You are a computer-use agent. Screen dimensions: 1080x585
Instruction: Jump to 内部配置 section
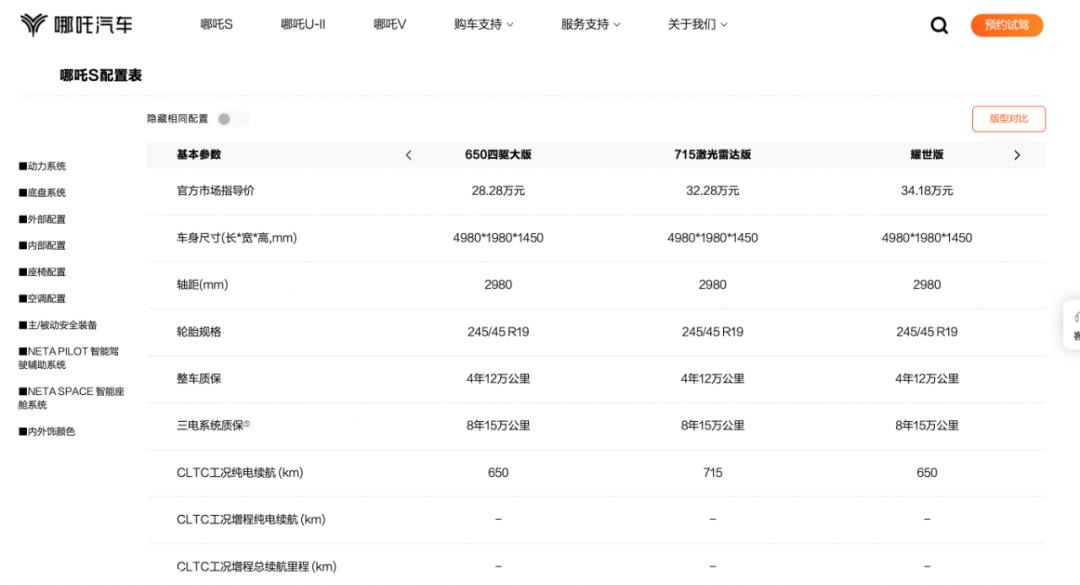coord(43,245)
